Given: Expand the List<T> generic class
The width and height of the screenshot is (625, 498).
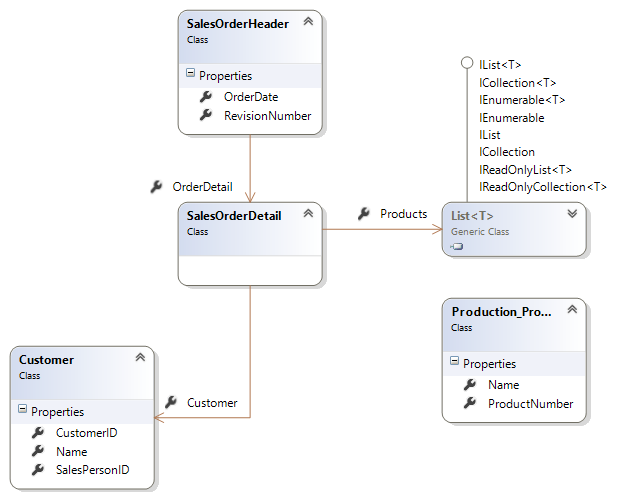Looking at the screenshot, I should 572,213.
